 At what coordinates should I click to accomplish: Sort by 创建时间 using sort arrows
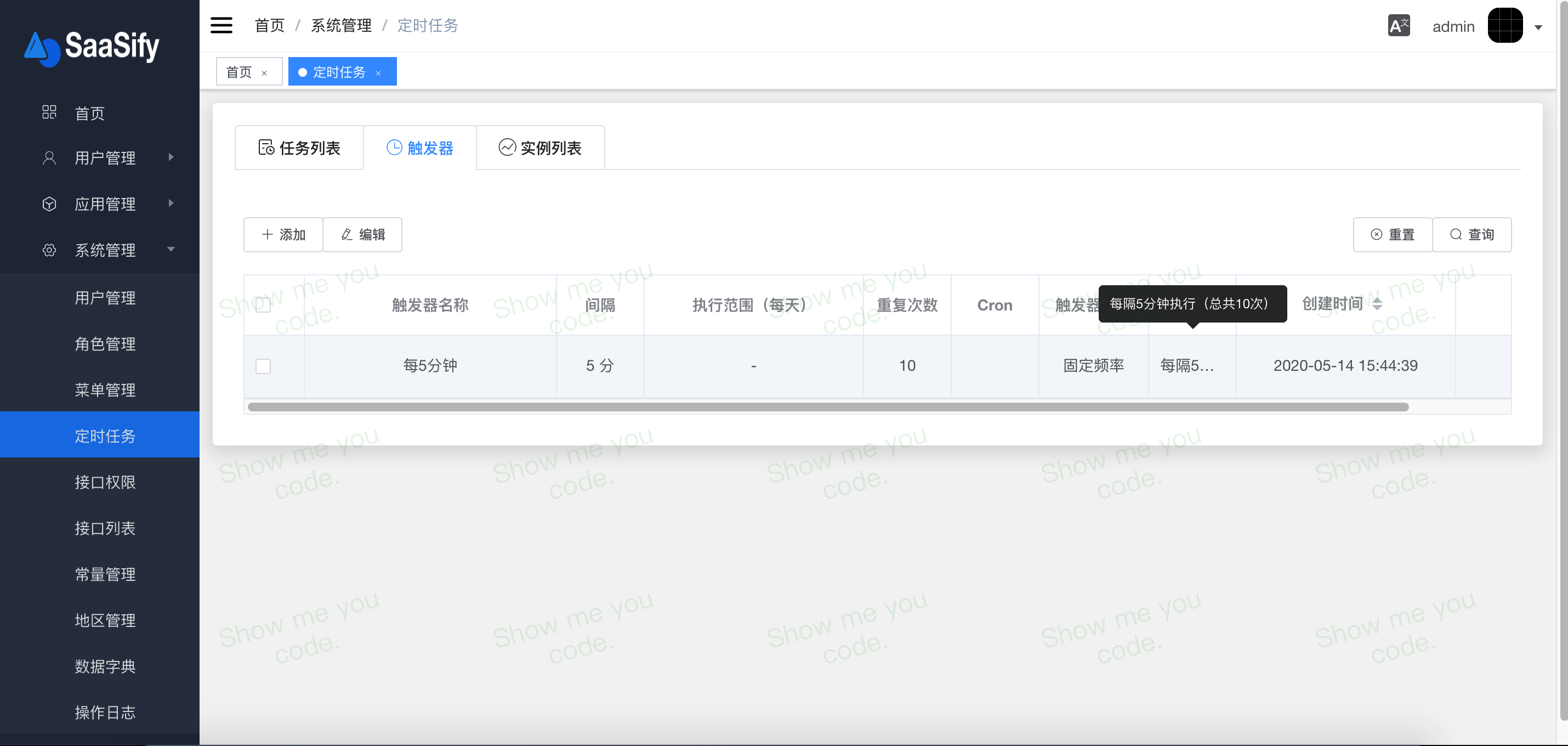(1377, 304)
